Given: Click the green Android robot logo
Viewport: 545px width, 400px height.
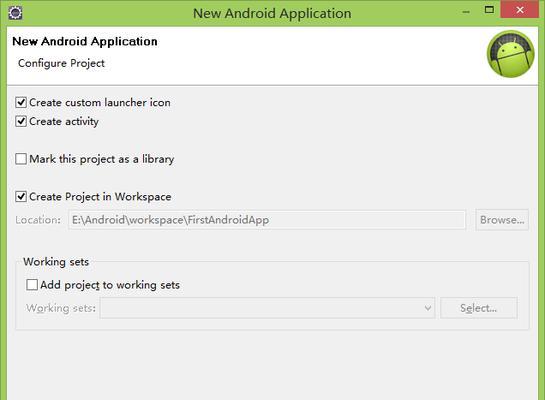Looking at the screenshot, I should click(x=511, y=54).
